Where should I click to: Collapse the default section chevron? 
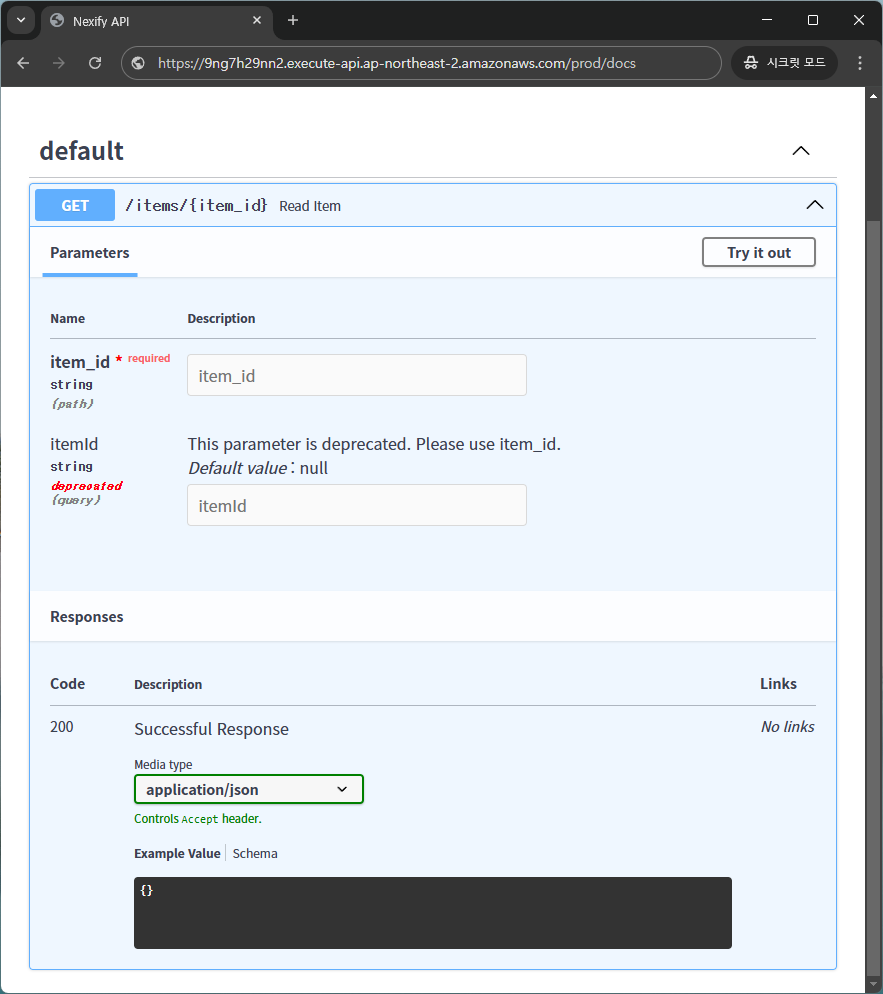pos(801,151)
